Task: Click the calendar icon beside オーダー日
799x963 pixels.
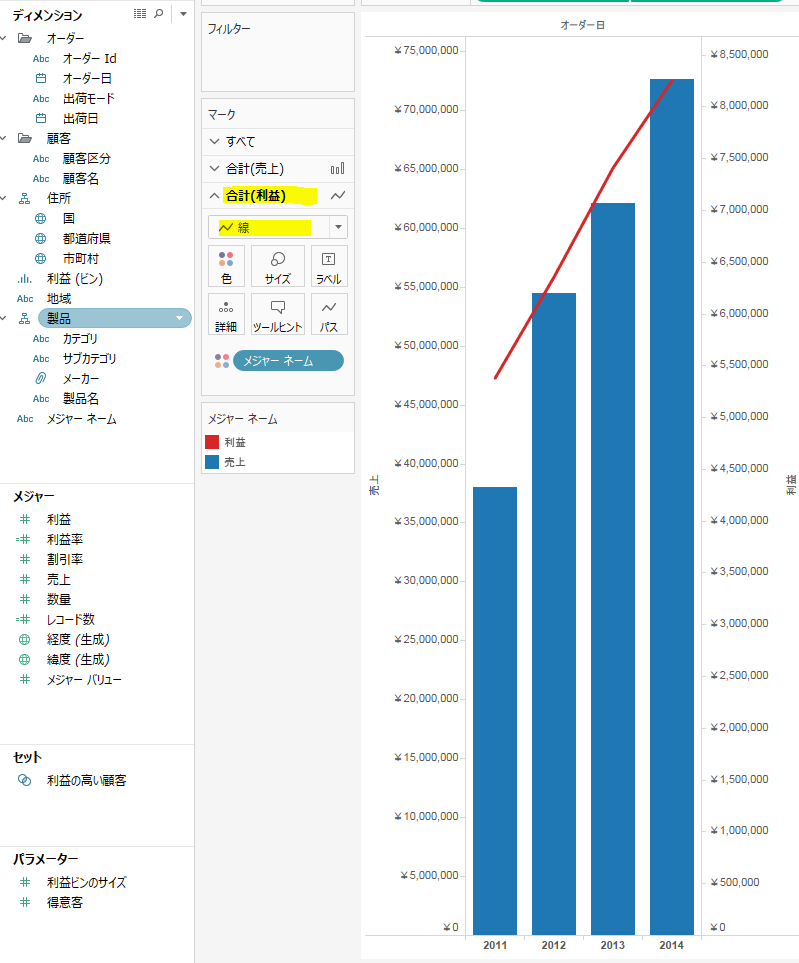Action: [x=41, y=78]
